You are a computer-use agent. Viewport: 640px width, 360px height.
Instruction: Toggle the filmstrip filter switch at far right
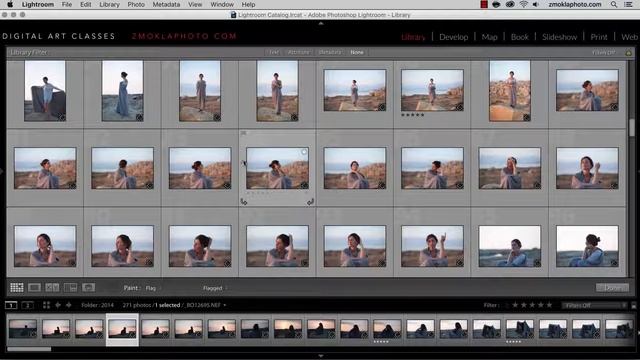point(634,305)
